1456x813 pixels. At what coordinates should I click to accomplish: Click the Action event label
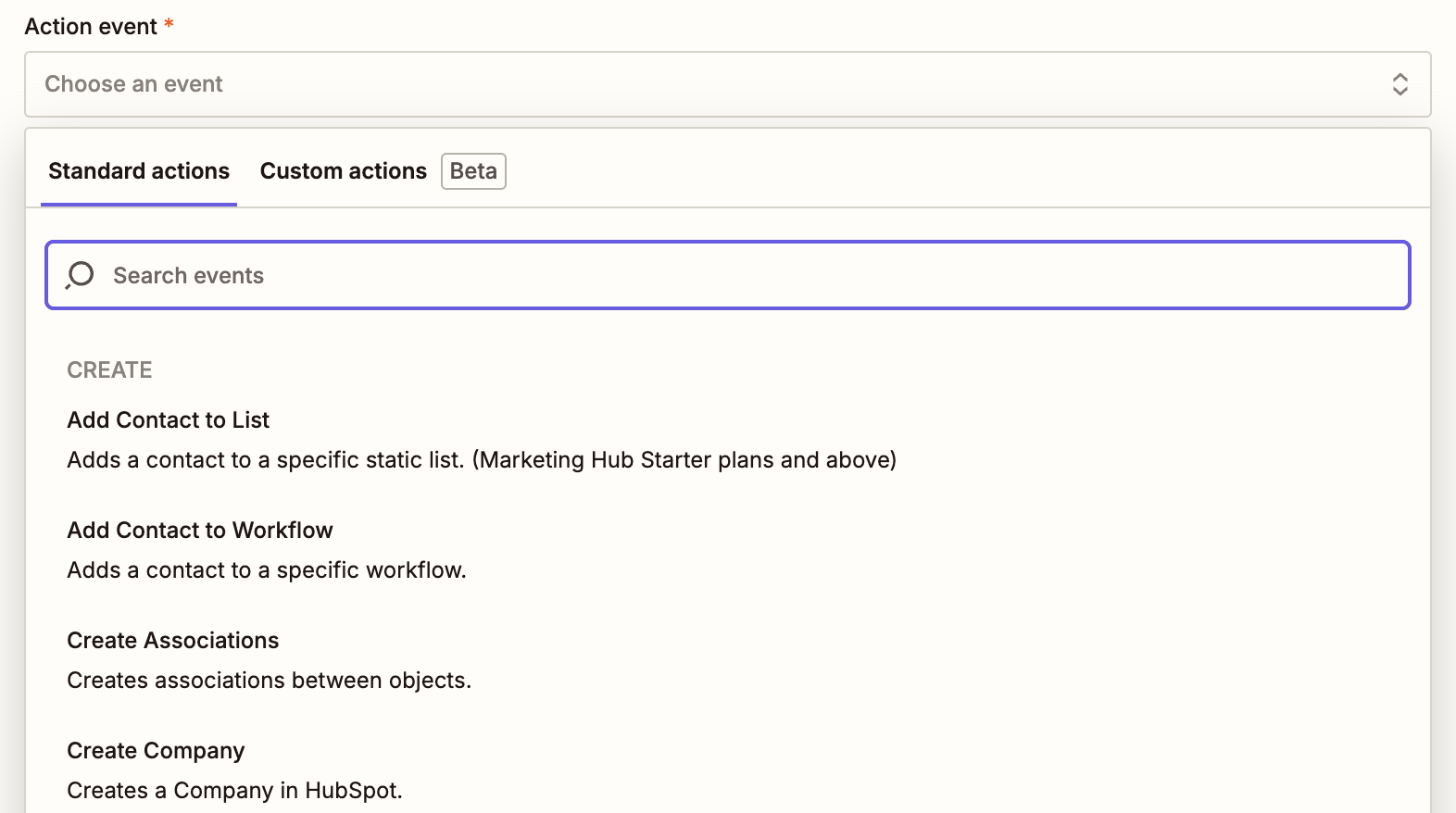(91, 27)
